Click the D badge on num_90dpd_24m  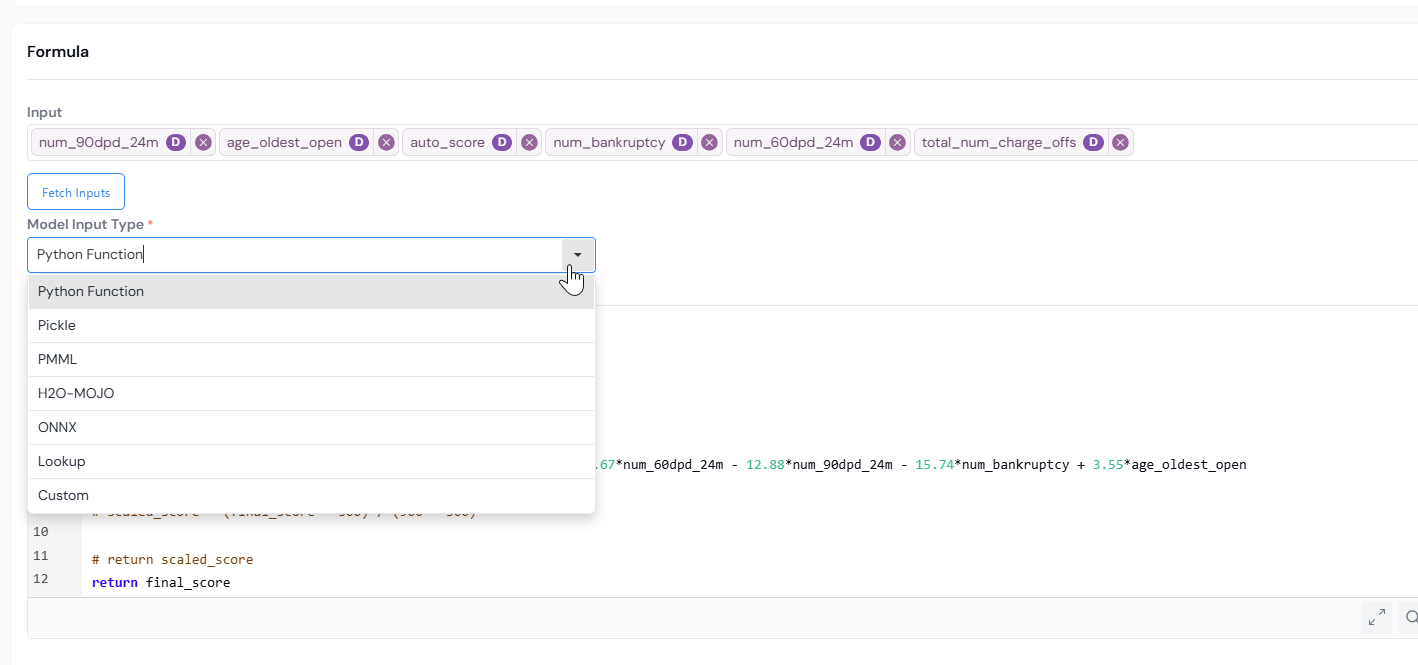click(175, 143)
